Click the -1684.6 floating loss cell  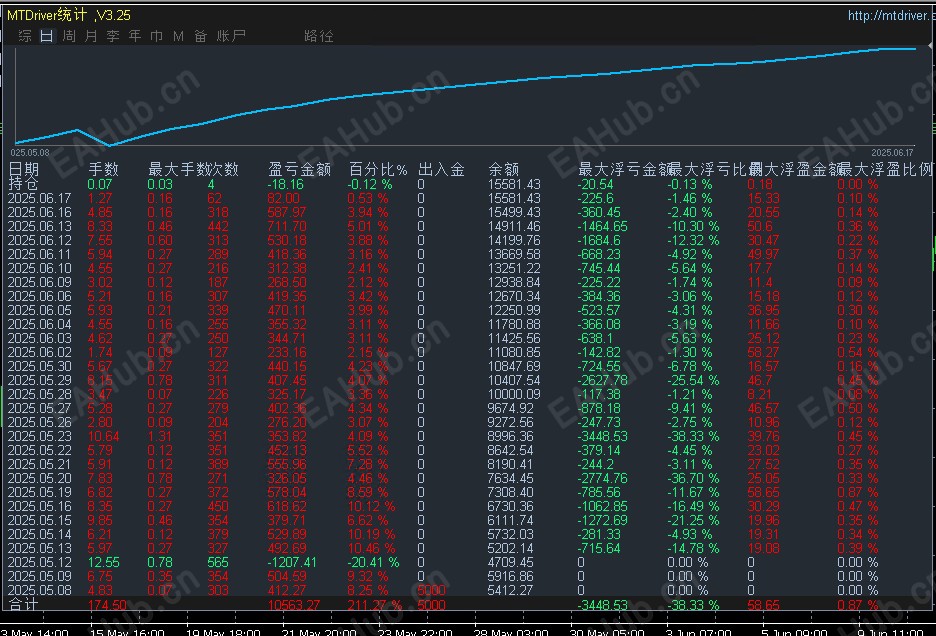(599, 240)
